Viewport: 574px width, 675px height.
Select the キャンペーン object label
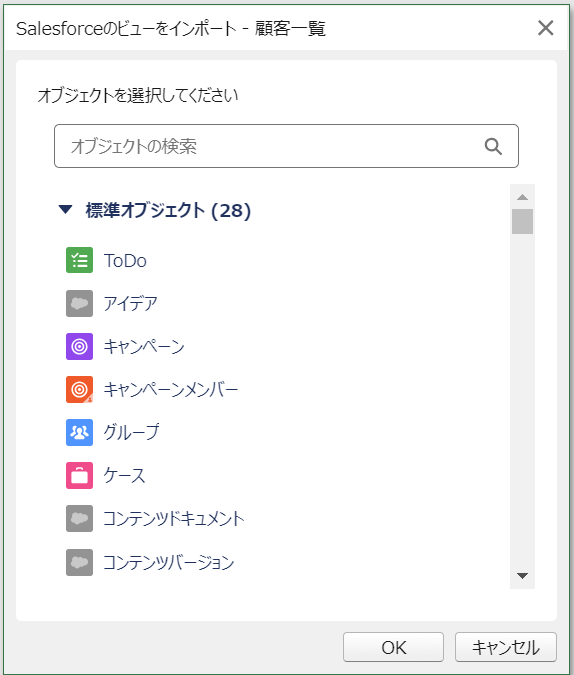click(x=144, y=347)
